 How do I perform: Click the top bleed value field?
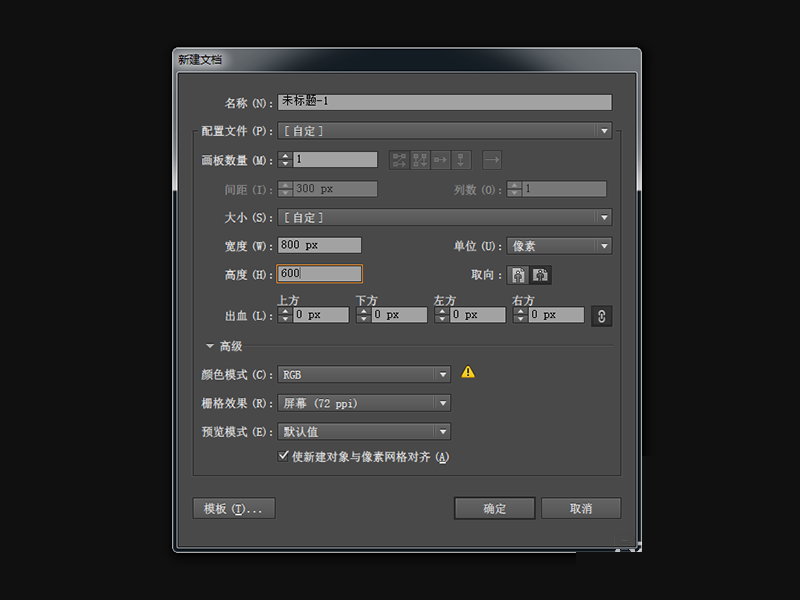point(321,315)
